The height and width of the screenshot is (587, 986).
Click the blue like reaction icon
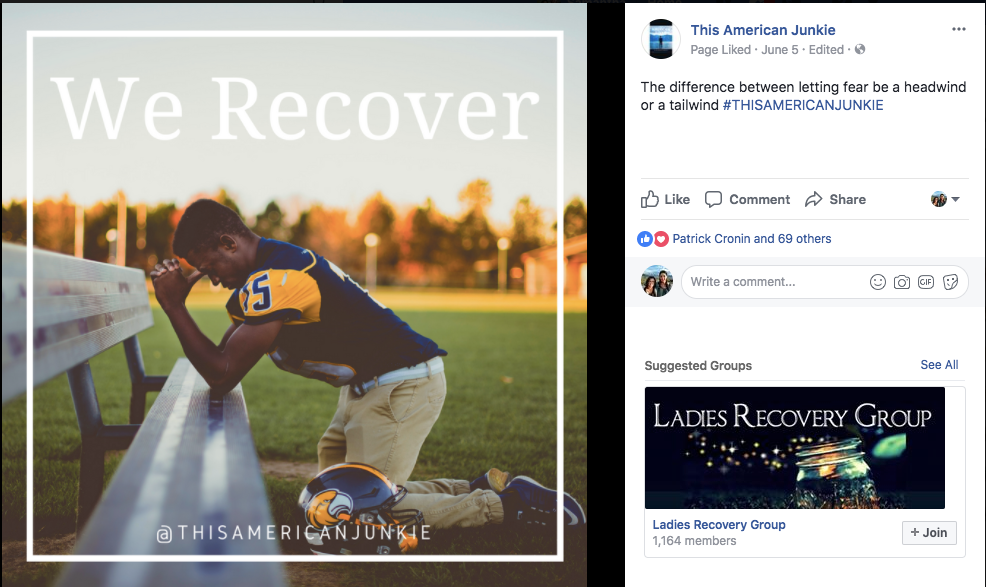[x=645, y=239]
